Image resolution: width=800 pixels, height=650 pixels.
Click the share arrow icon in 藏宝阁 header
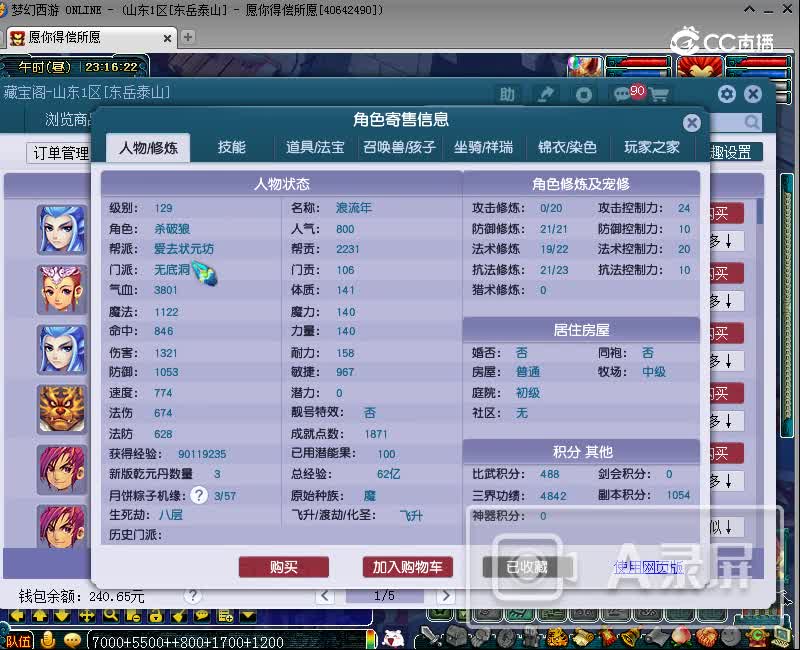[546, 94]
